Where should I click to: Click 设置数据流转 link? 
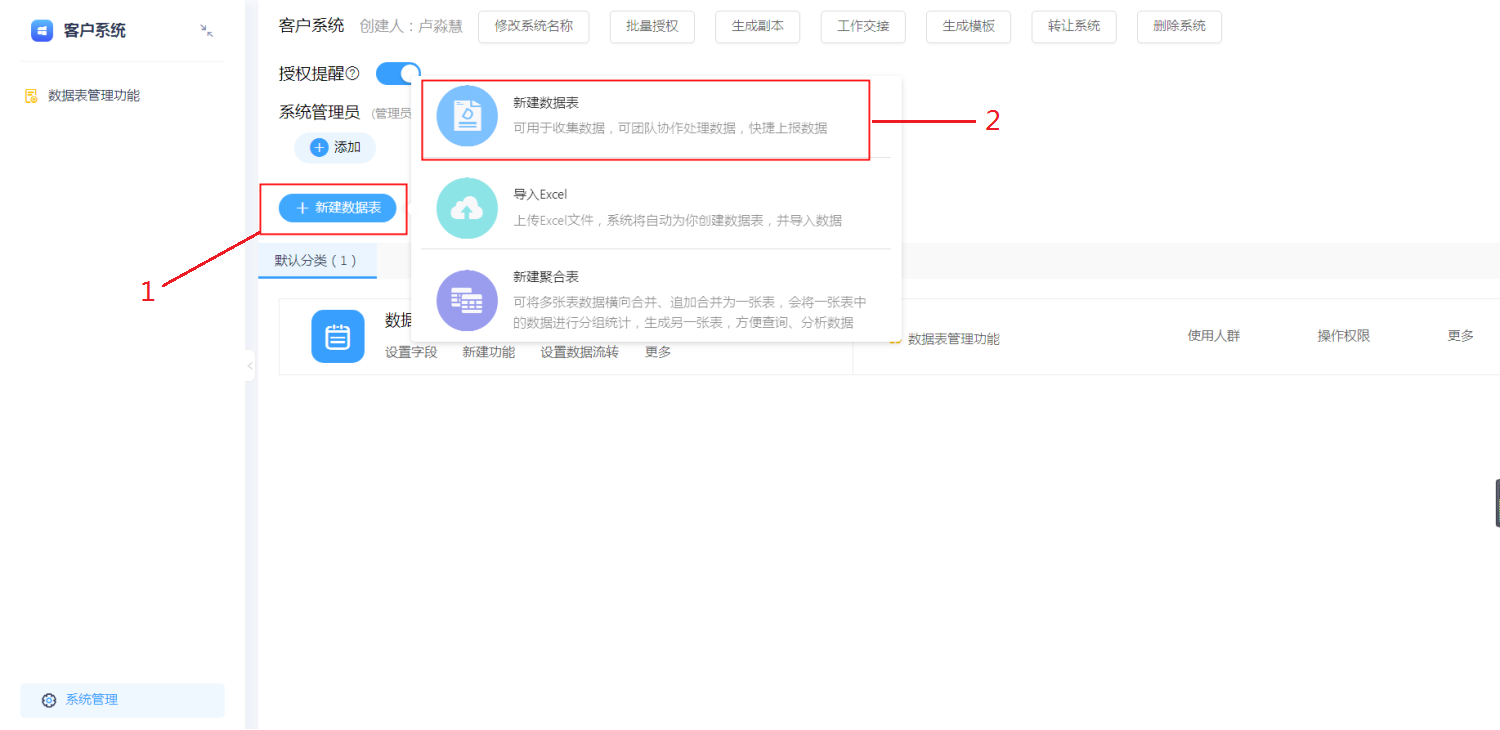click(x=580, y=352)
